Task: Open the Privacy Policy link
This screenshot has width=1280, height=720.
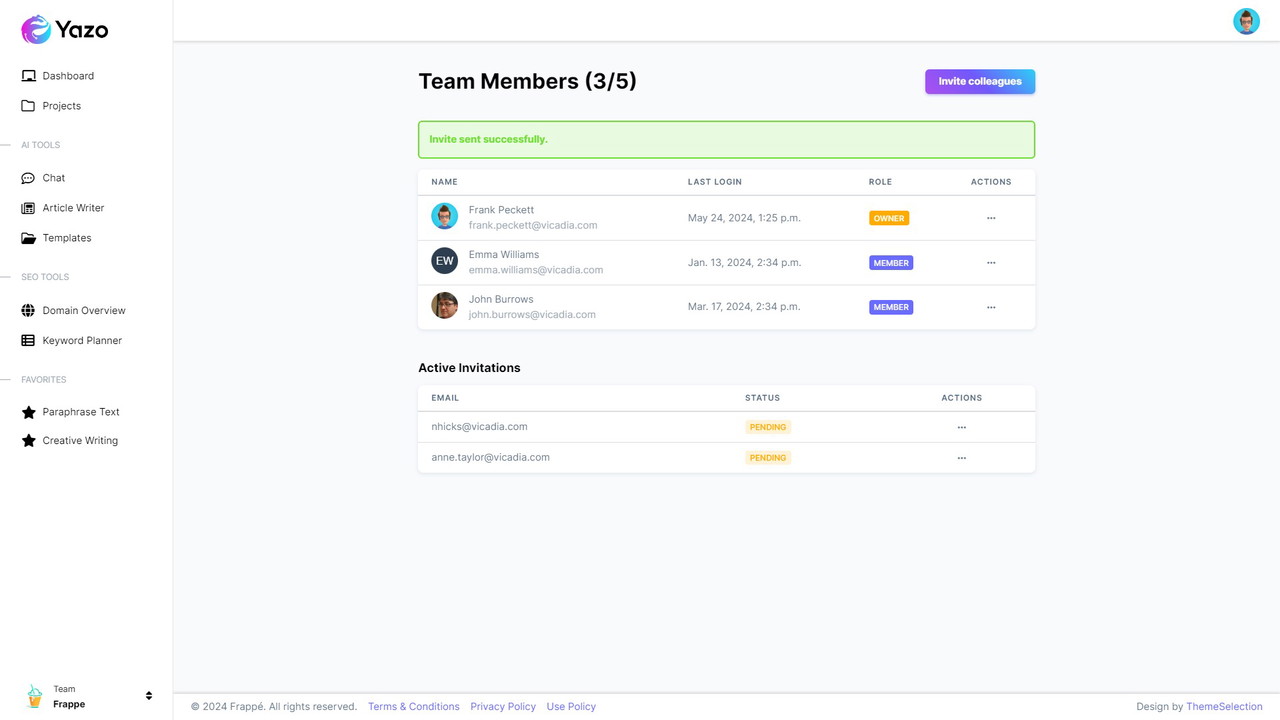Action: pyautogui.click(x=503, y=707)
